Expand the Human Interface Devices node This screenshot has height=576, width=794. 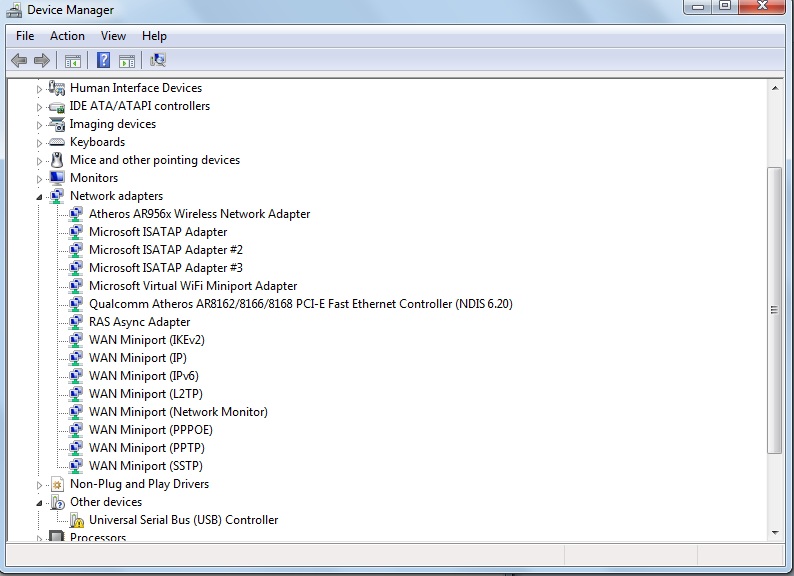tap(39, 89)
